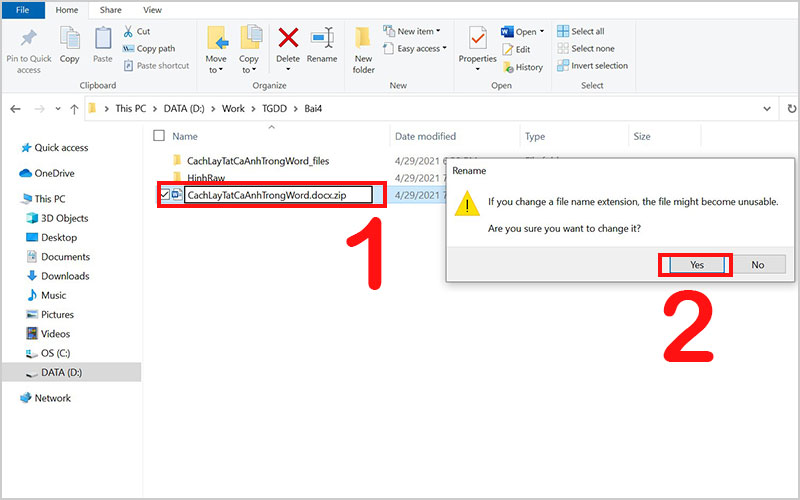Click This PC in address path

point(131,109)
